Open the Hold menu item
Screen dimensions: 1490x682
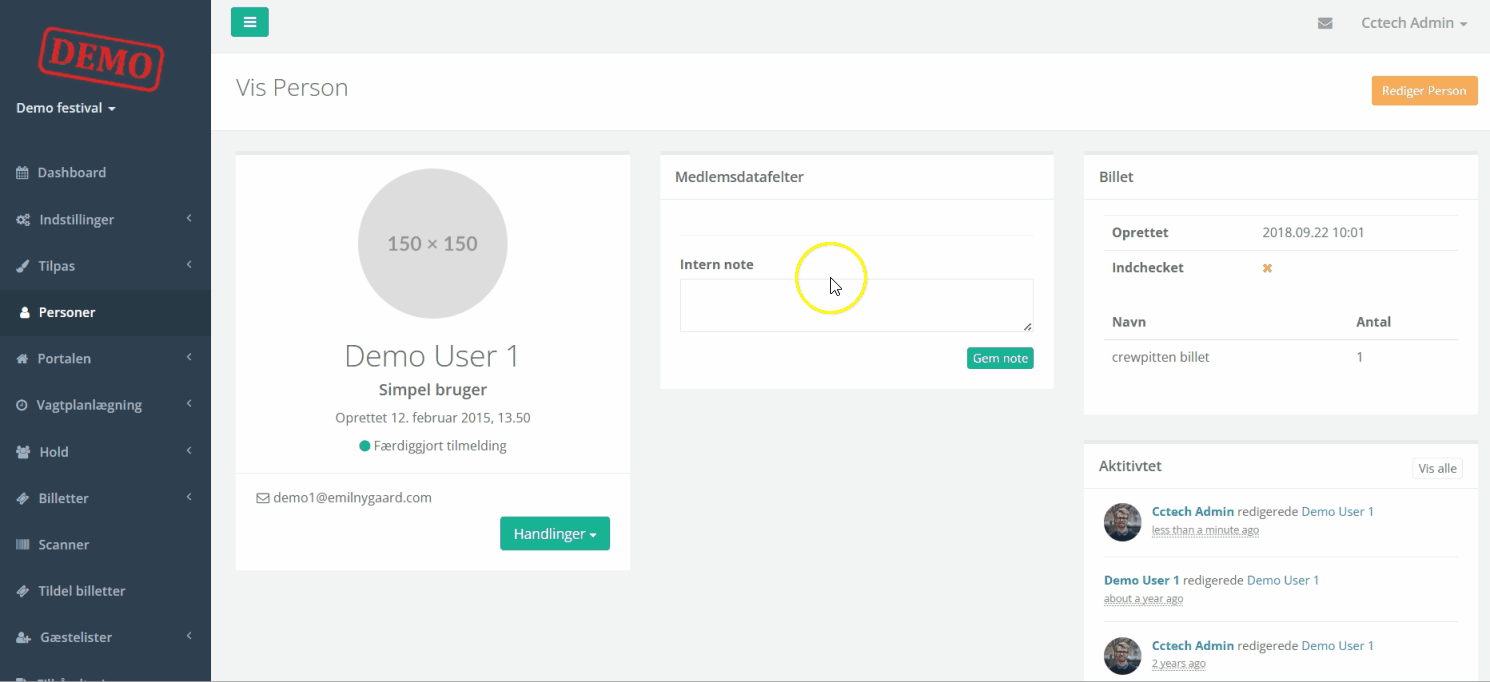pos(105,452)
